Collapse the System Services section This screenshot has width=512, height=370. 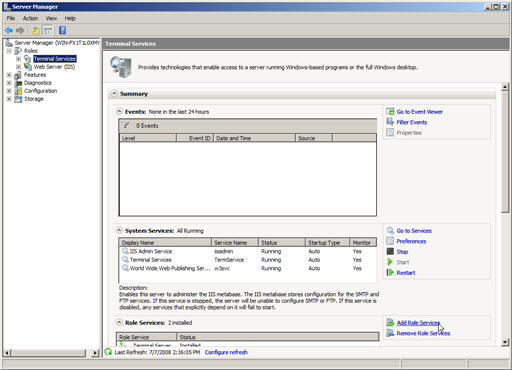[x=119, y=230]
